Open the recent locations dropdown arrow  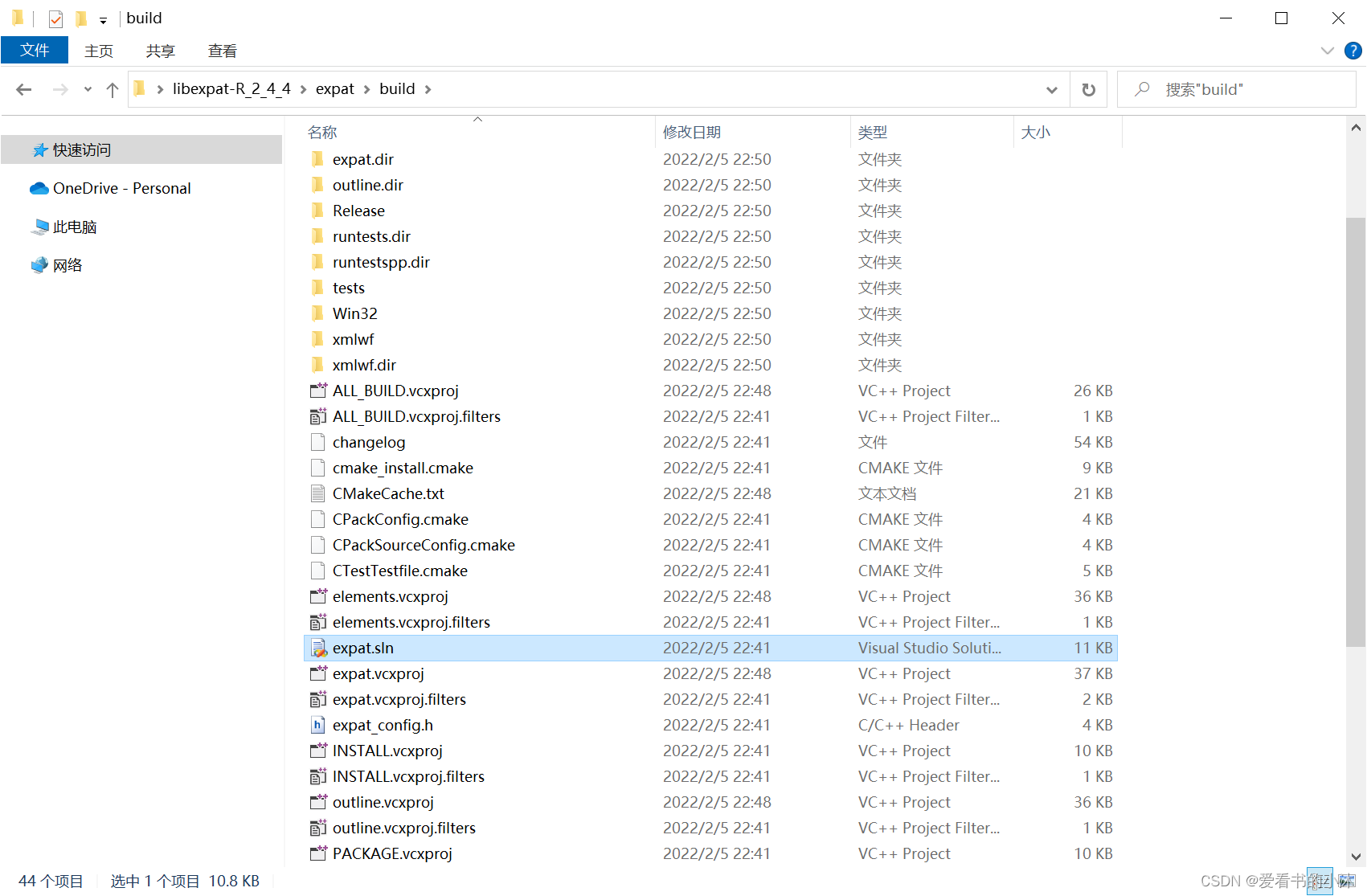click(x=88, y=89)
